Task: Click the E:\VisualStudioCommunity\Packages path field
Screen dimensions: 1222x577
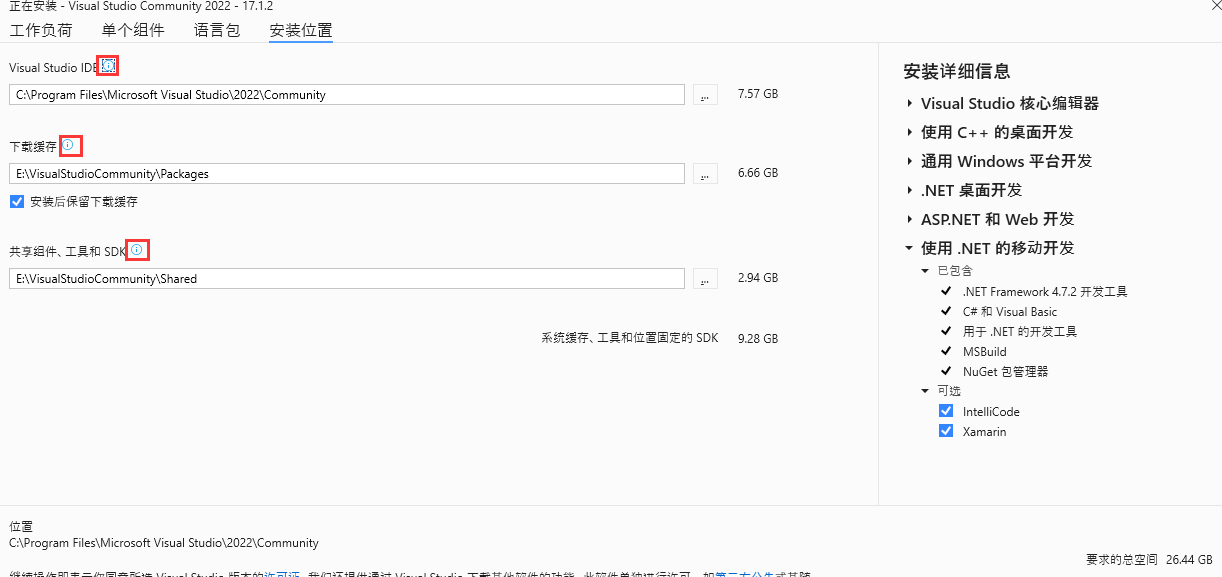Action: [347, 174]
